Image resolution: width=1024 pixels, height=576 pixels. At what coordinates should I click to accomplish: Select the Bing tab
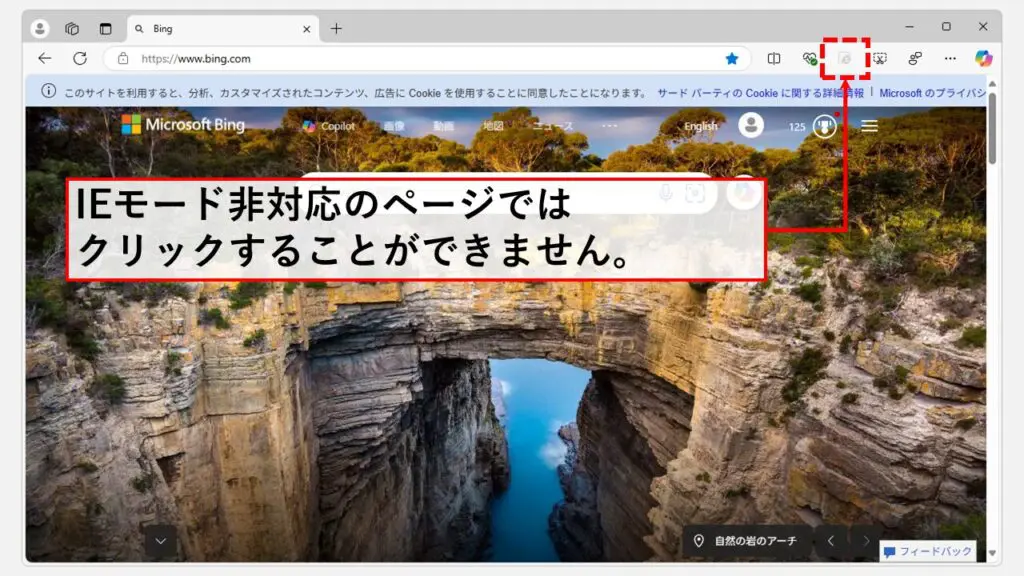tap(223, 29)
